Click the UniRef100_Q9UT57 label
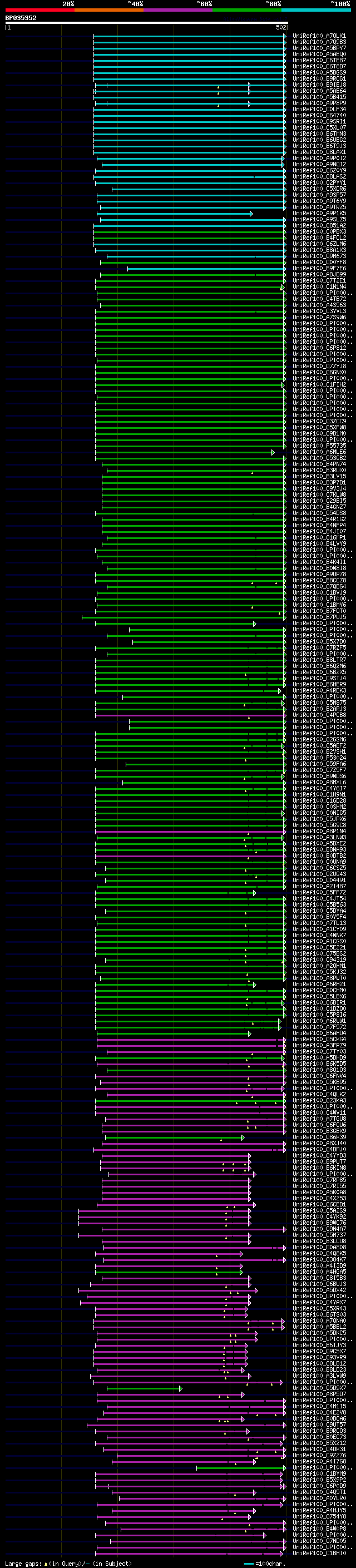 click(319, 1424)
